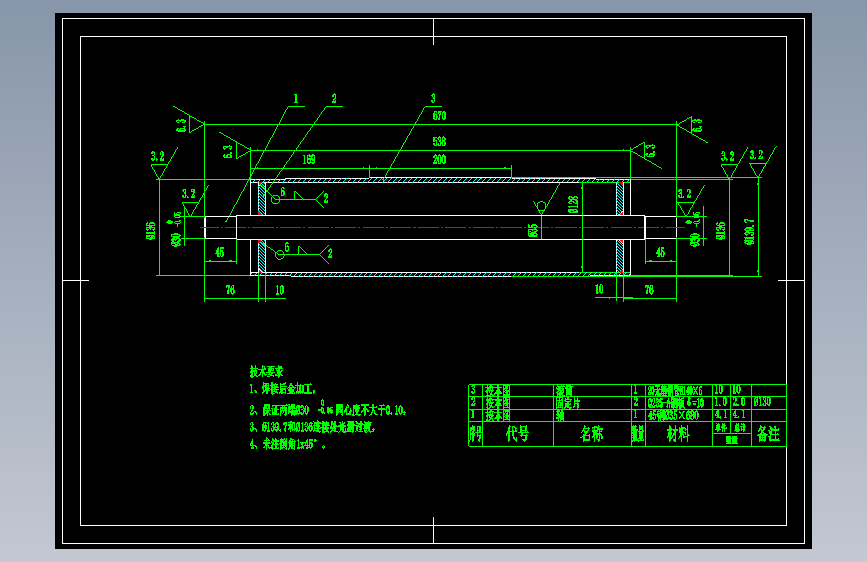Viewport: 867px width, 562px height.
Task: Pick the 200 dimension value
Action: click(x=439, y=160)
